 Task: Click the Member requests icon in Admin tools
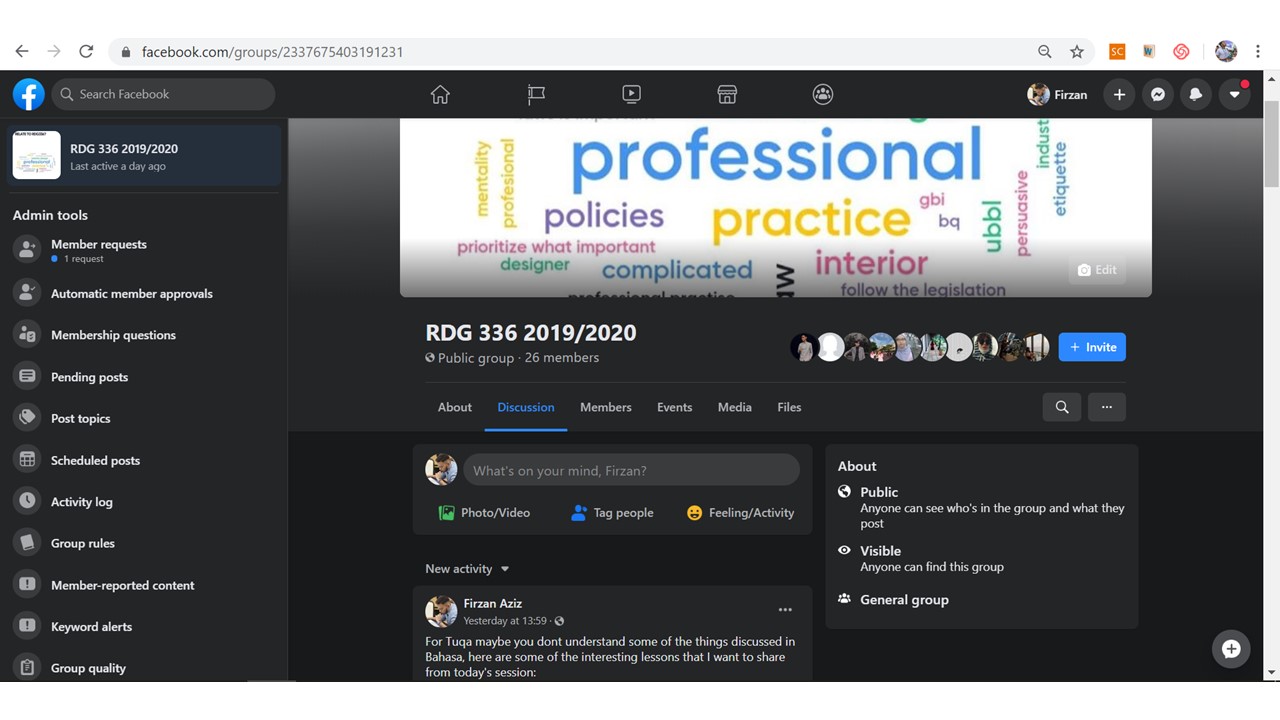point(27,250)
